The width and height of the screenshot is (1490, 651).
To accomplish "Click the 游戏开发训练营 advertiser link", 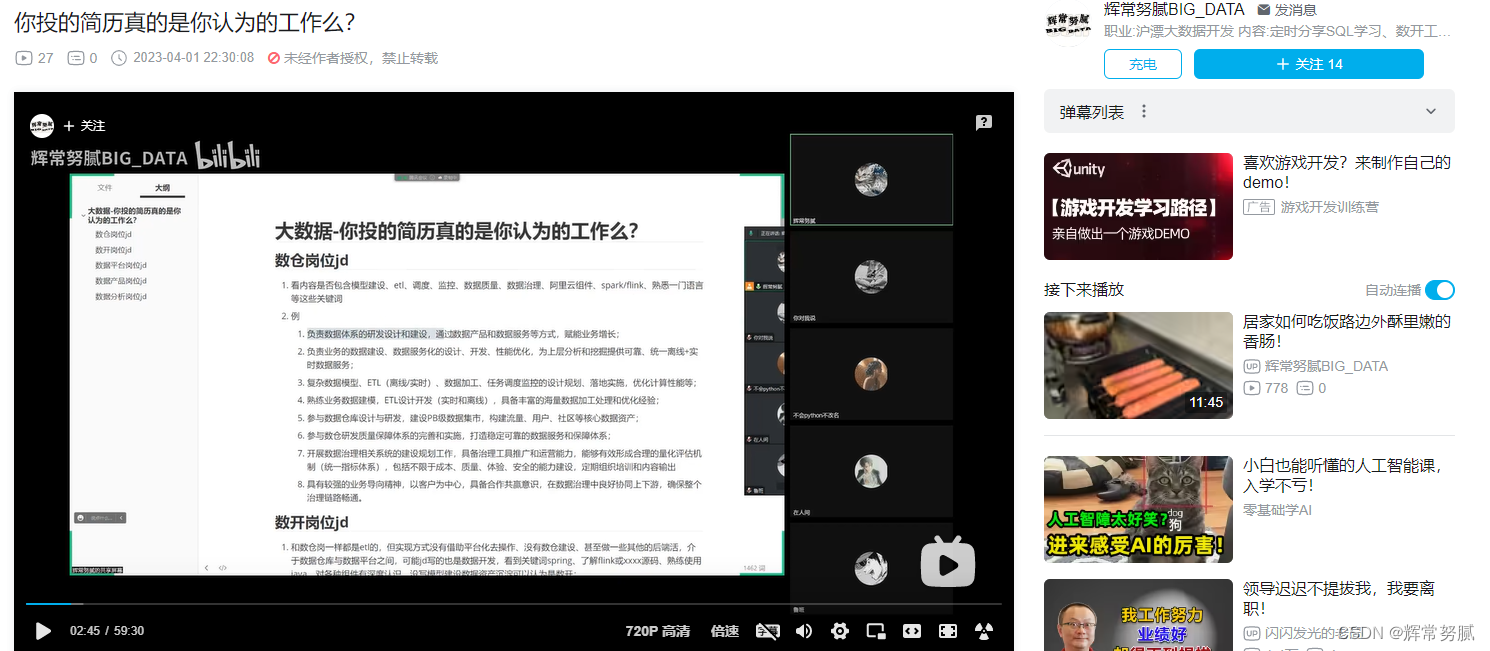I will [x=1330, y=207].
